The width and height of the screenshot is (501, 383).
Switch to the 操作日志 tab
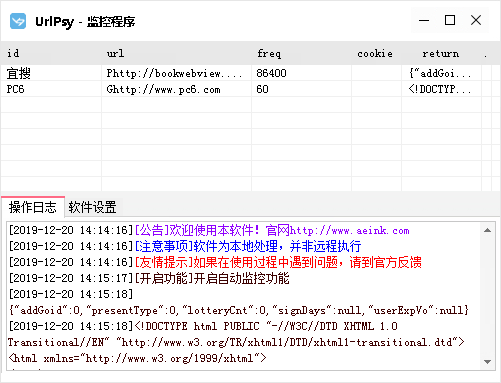point(33,207)
